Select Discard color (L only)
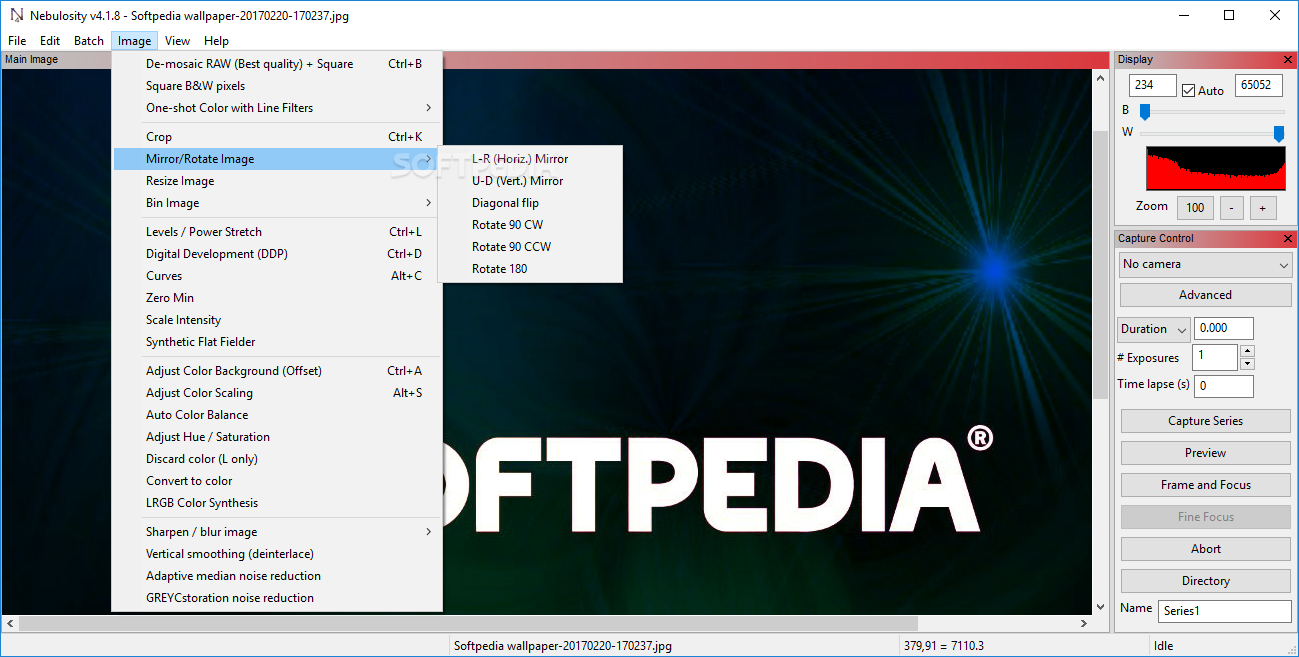 [277, 459]
